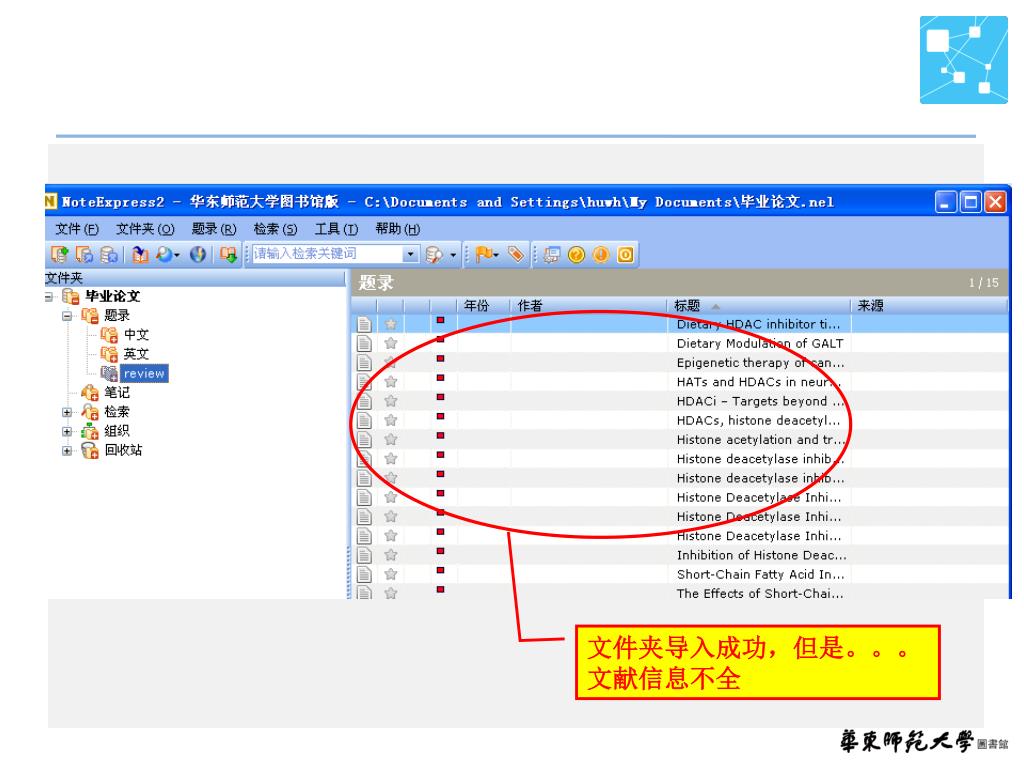Viewport: 1024px width, 768px height.
Task: Click the online search magnifier globe icon
Action: 163,254
